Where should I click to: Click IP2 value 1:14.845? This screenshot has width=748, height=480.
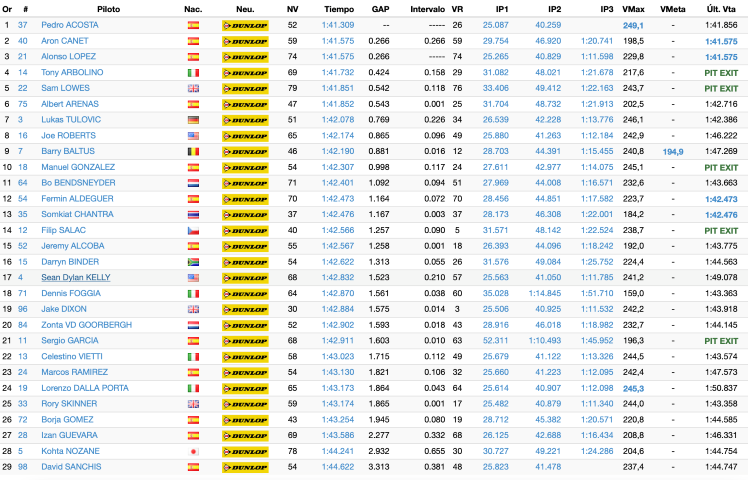coord(544,293)
